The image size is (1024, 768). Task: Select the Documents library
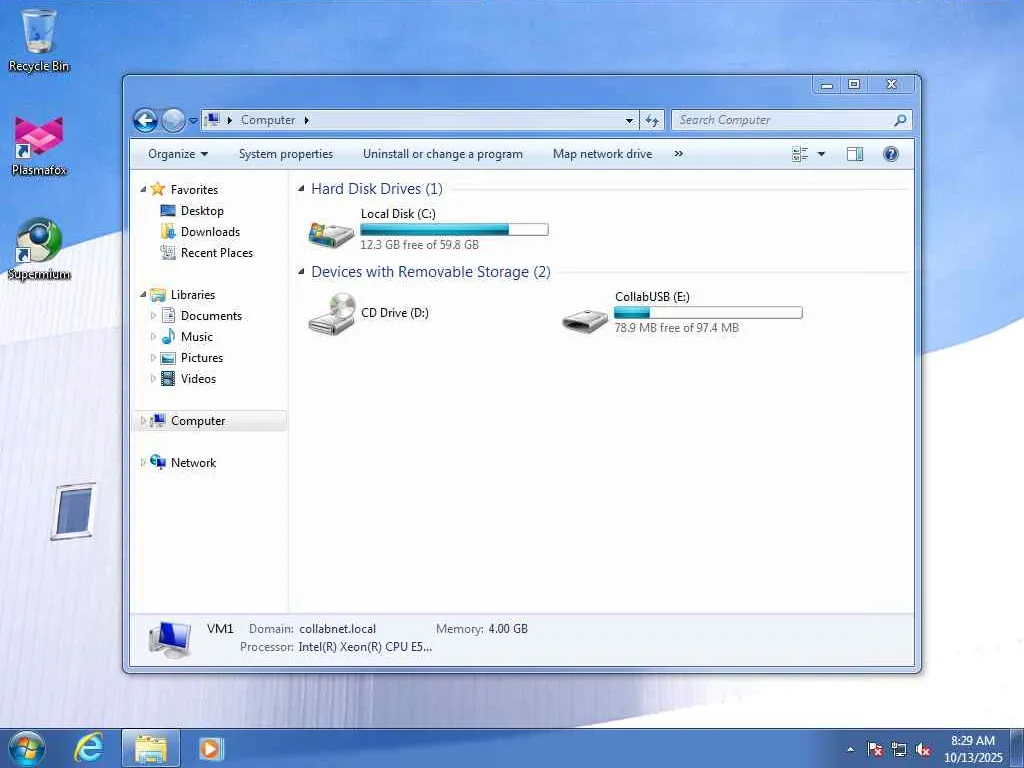click(x=211, y=316)
